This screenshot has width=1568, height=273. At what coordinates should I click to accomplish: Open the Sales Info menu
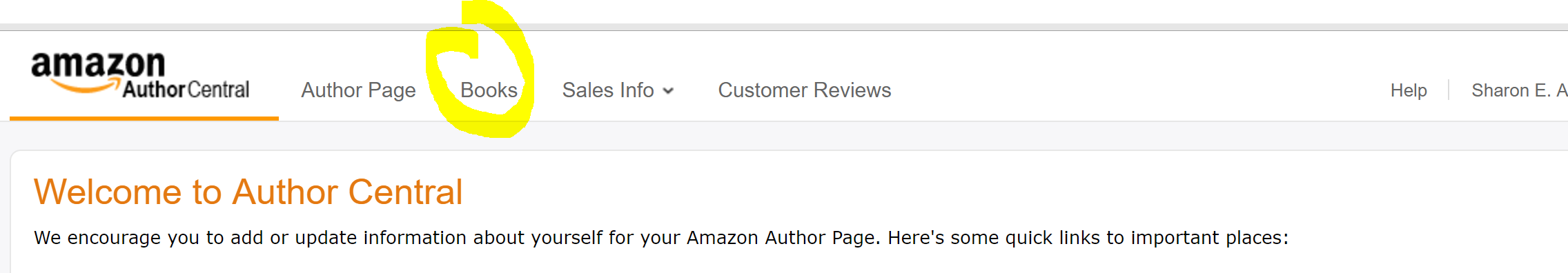click(x=618, y=90)
